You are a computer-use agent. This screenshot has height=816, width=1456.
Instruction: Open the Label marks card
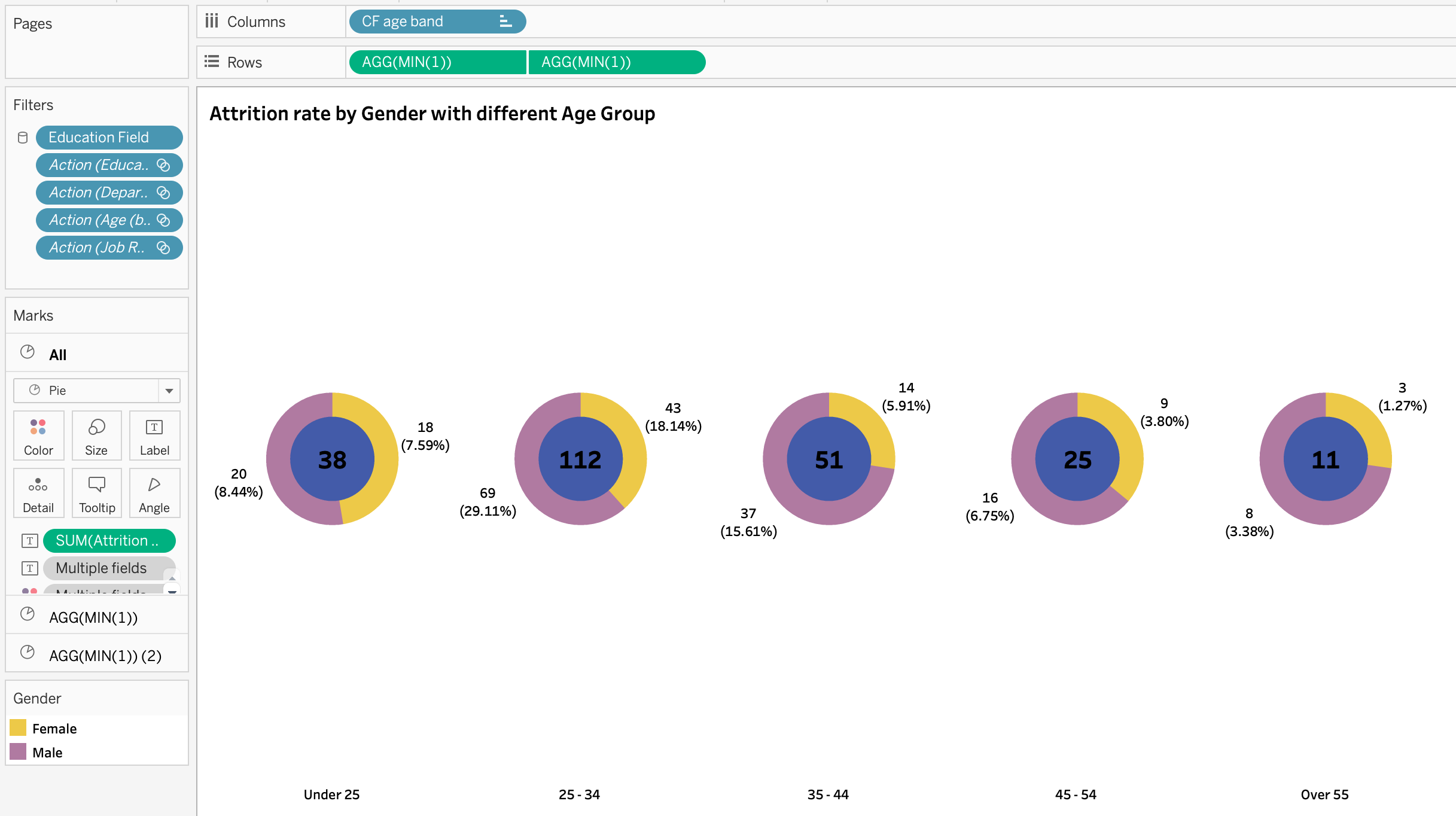pyautogui.click(x=154, y=436)
